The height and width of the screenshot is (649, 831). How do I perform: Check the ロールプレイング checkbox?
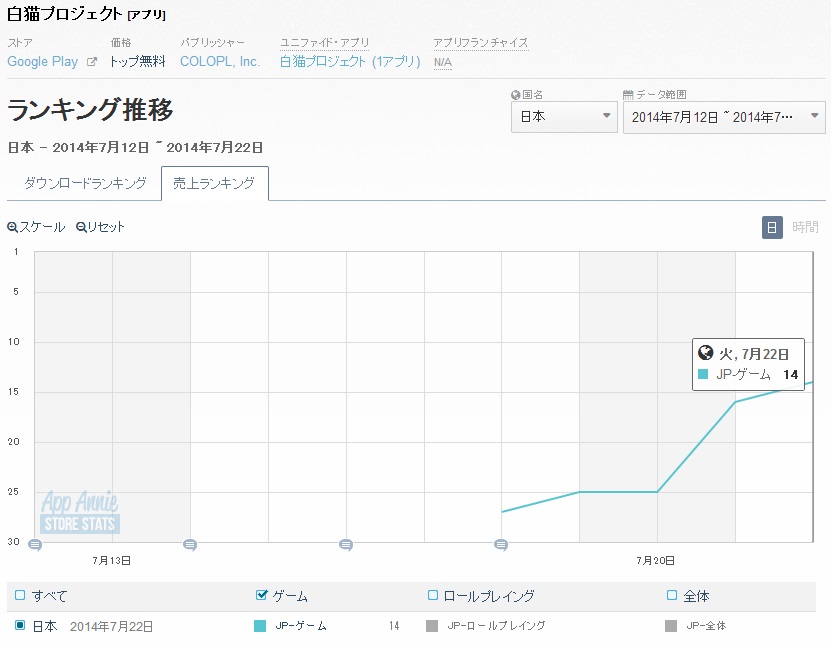pos(432,595)
